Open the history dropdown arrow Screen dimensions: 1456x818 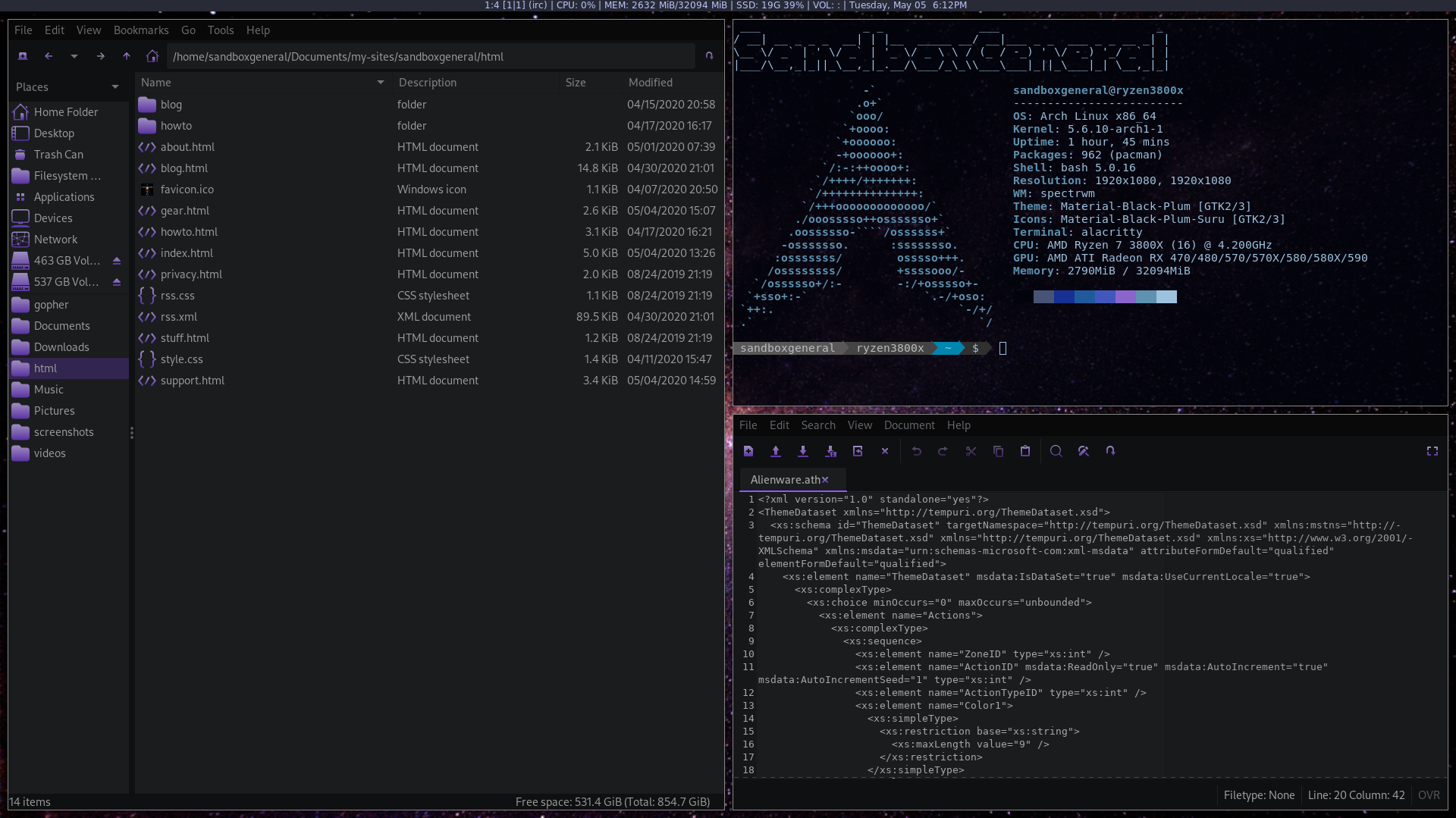[74, 56]
